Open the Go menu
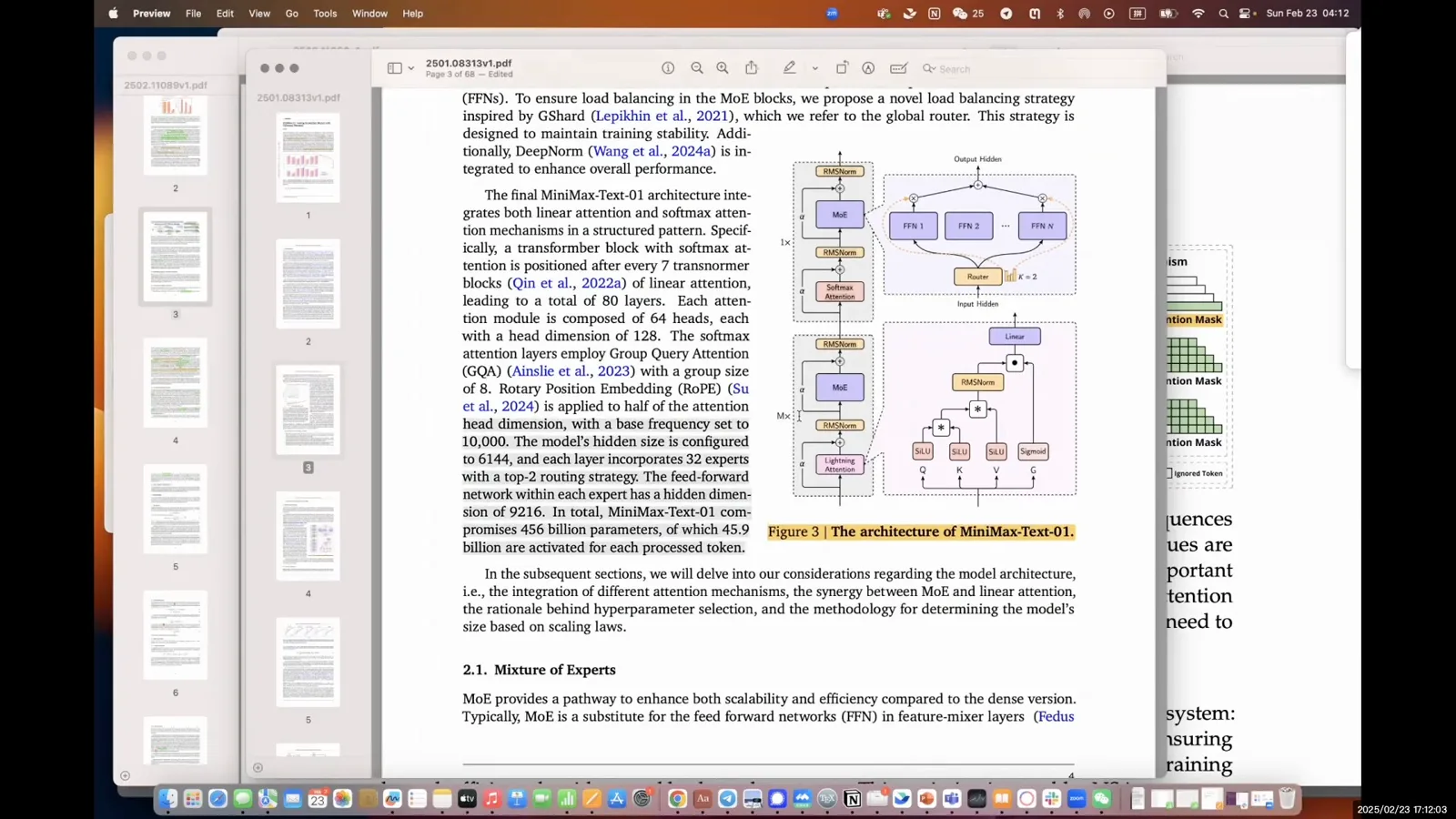The height and width of the screenshot is (819, 1456). tap(292, 14)
